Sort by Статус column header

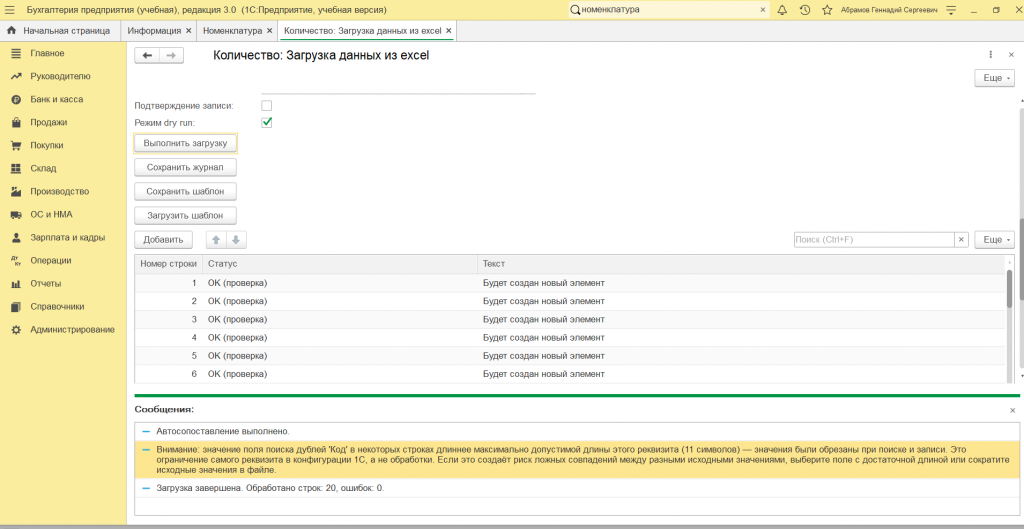click(340, 264)
